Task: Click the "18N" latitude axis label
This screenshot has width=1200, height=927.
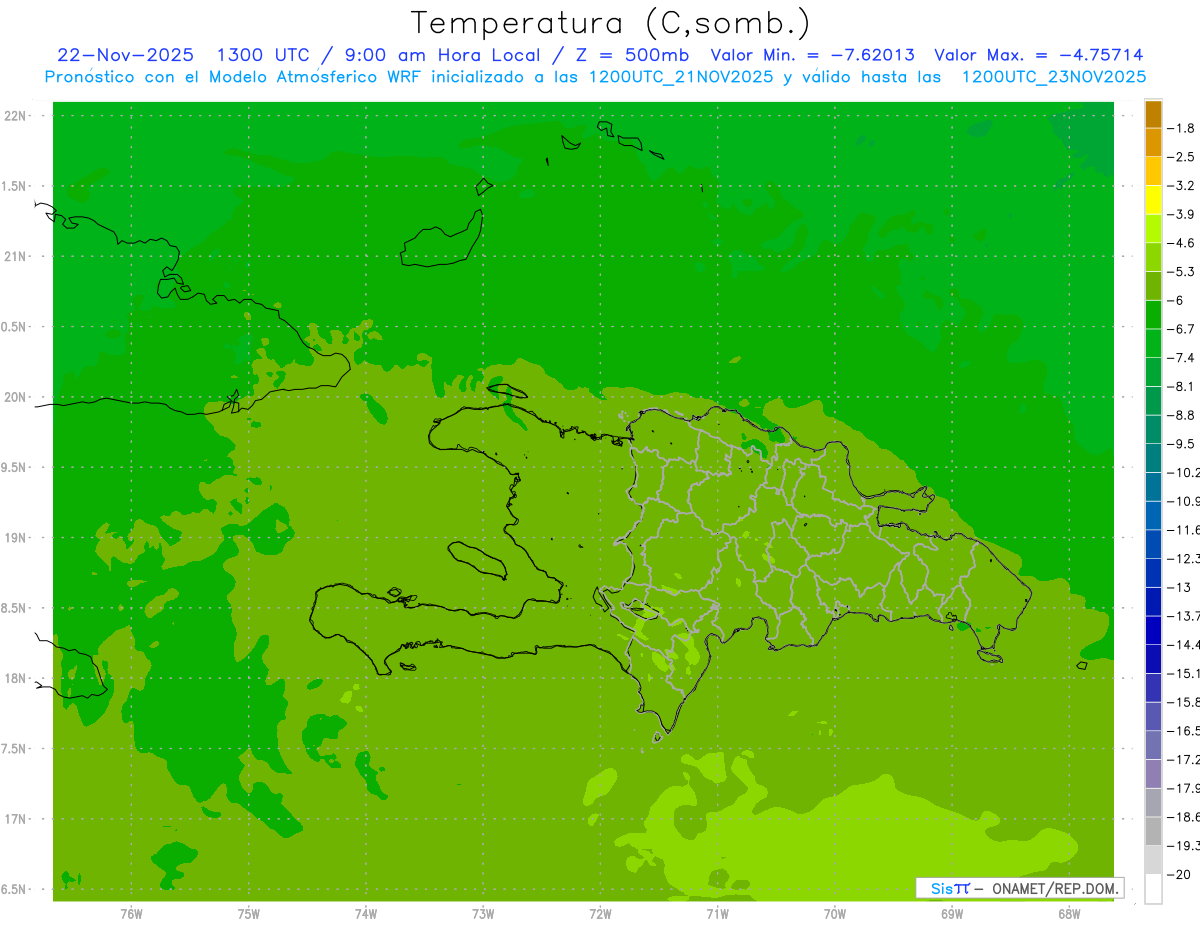Action: click(15, 678)
